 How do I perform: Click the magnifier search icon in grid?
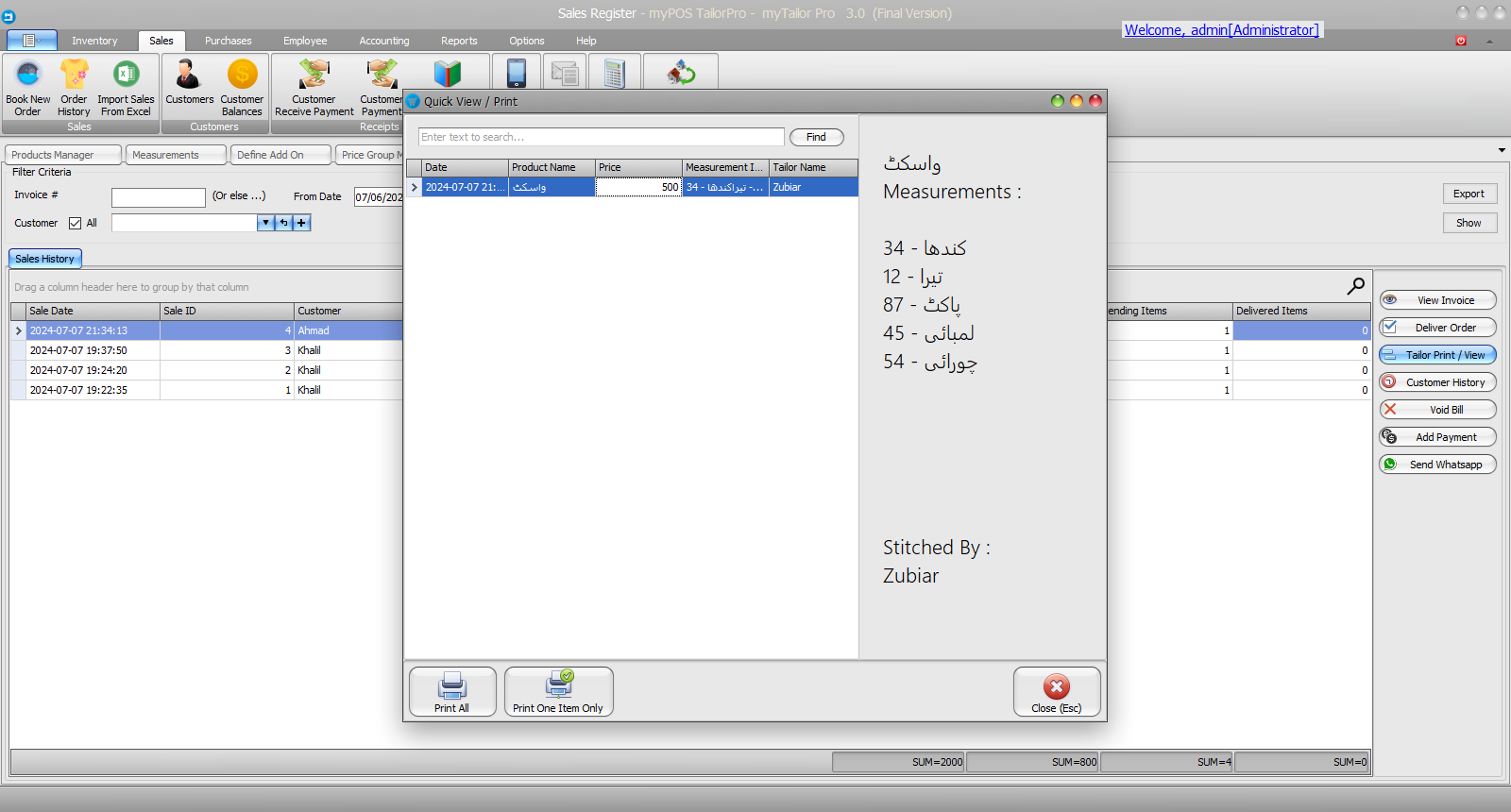pos(1355,286)
